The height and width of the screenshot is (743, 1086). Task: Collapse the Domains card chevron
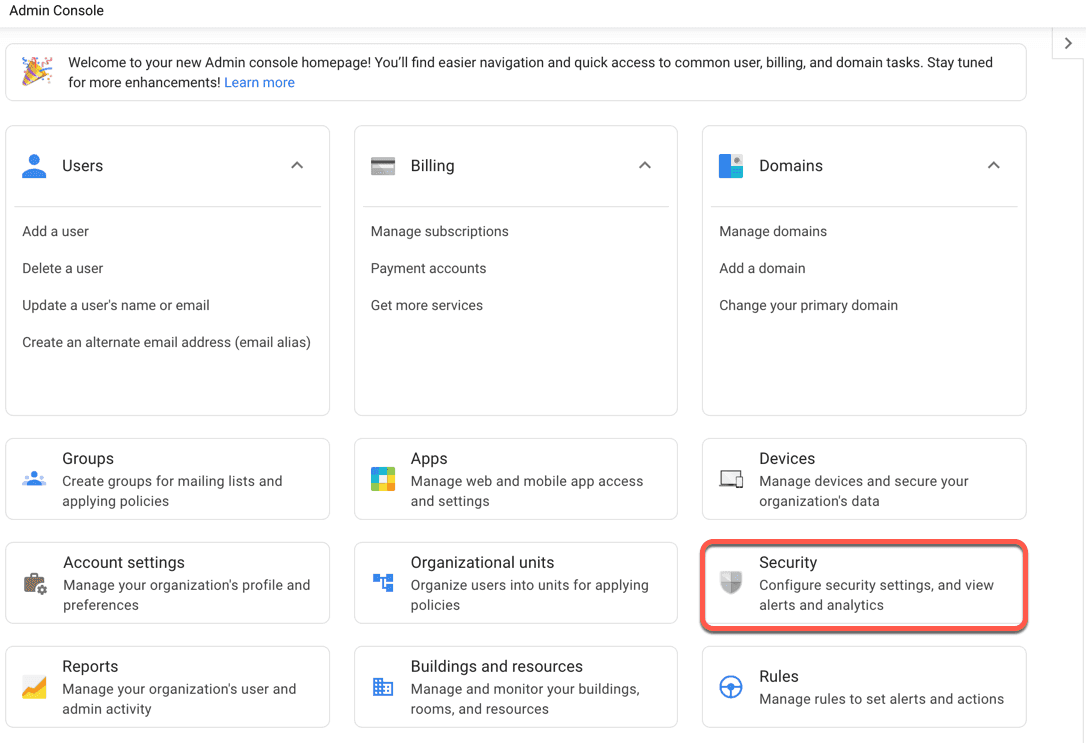[993, 166]
